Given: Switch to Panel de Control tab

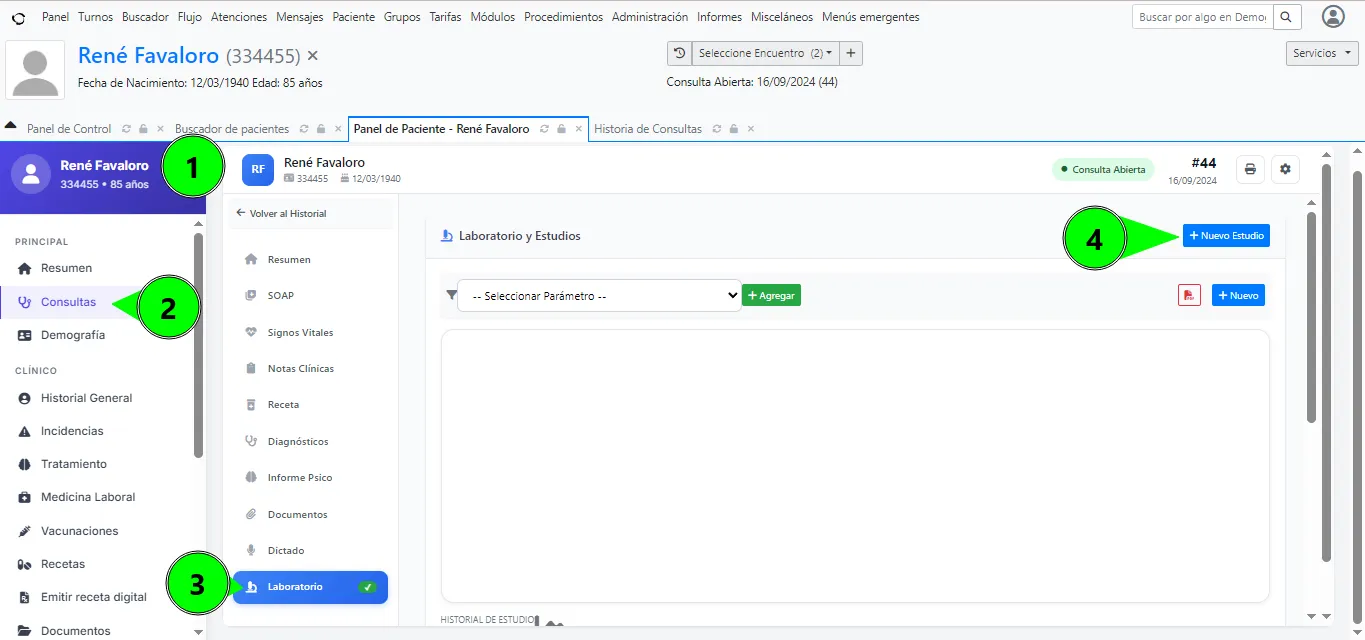Looking at the screenshot, I should (x=69, y=129).
